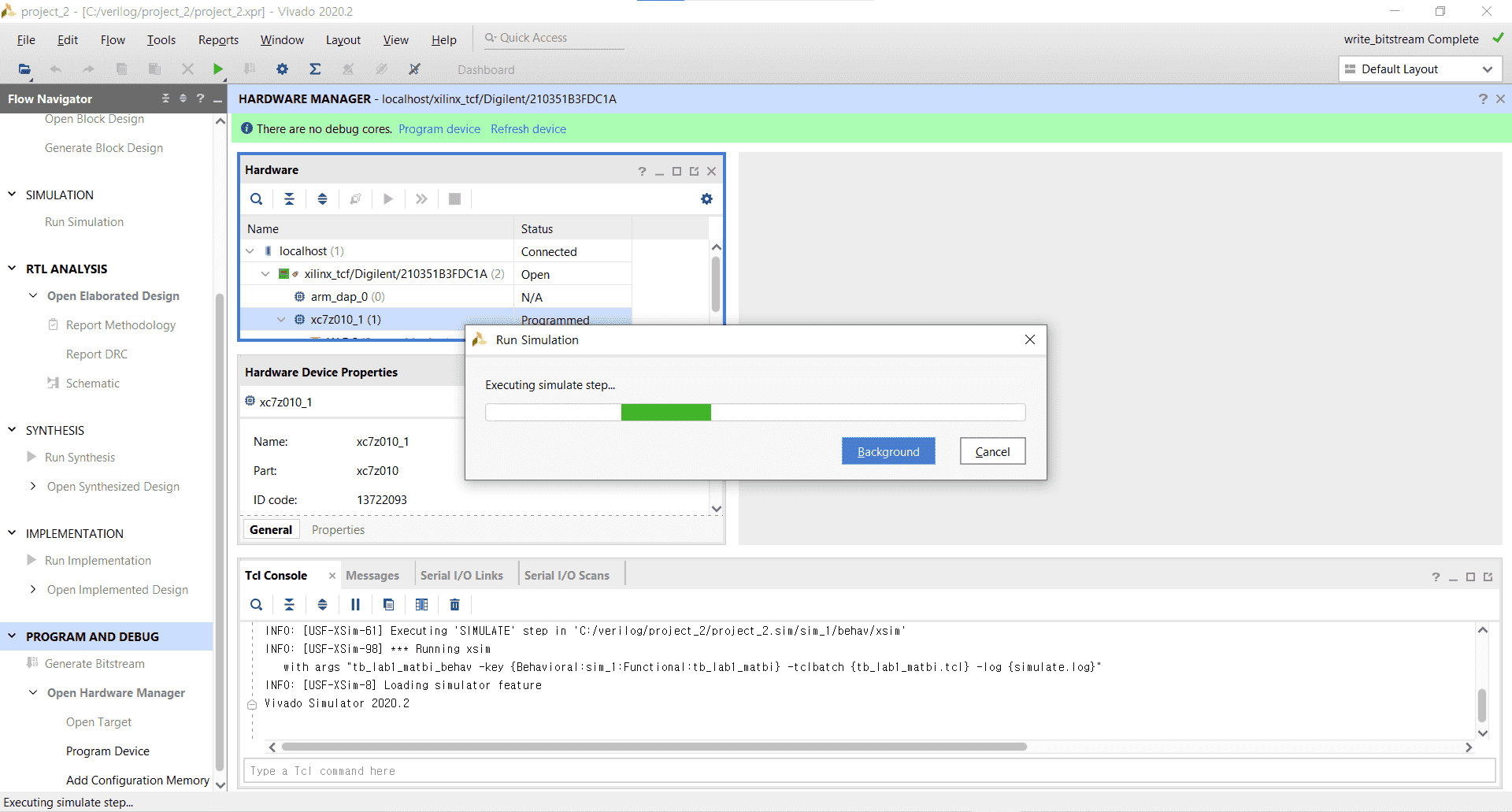Search within the Hardware panel
The width and height of the screenshot is (1512, 812).
click(x=256, y=198)
